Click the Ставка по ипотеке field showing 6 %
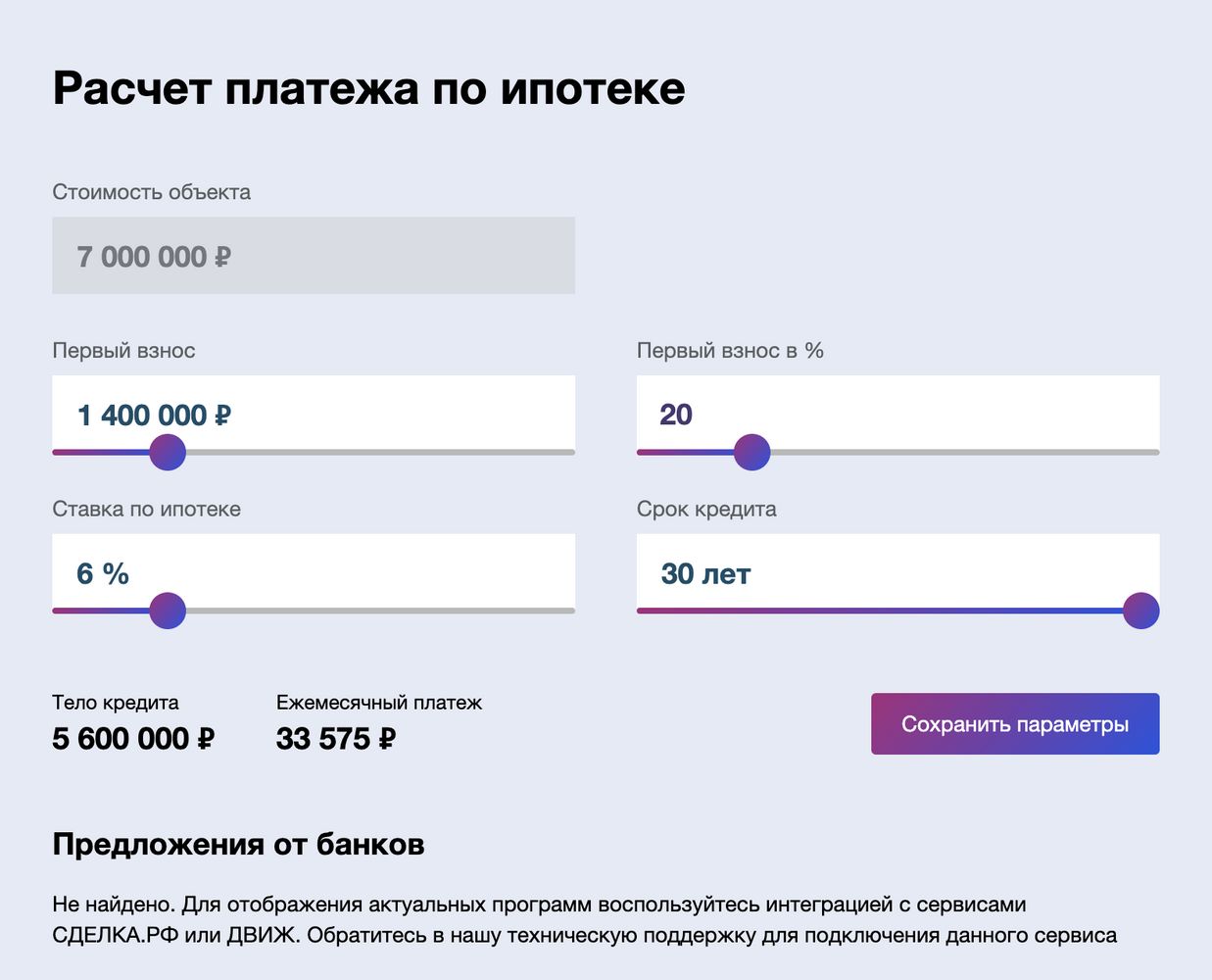Screen dimensions: 1212x980 pos(314,571)
